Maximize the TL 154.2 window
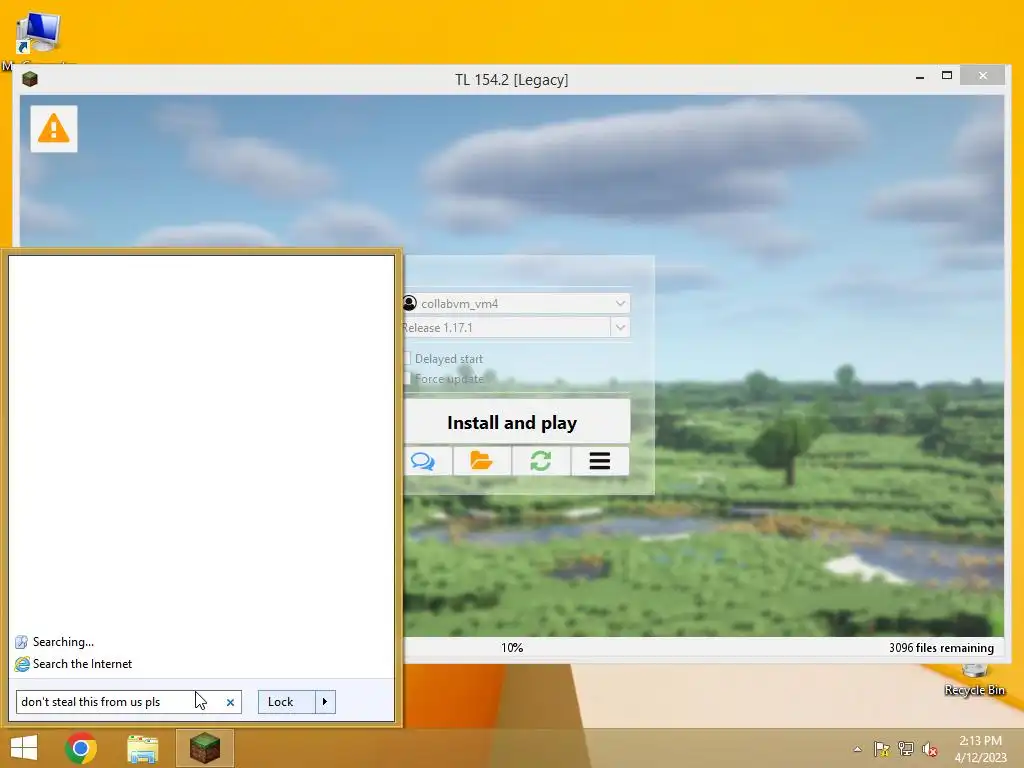Screen dimensions: 1024x768 [x=947, y=76]
